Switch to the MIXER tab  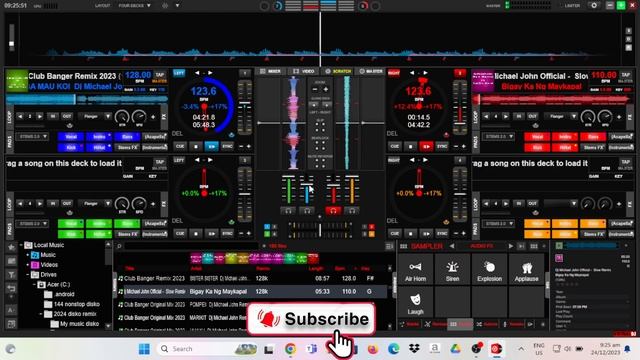270,71
